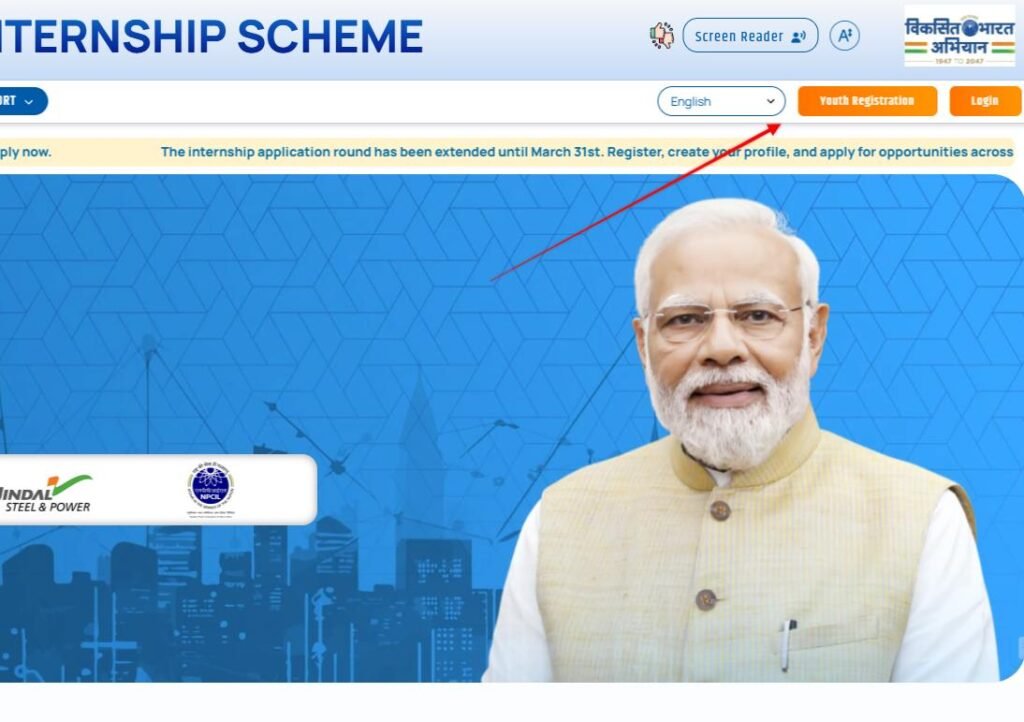Click the 'pply now.' ticker text
Viewport: 1024px width, 722px height.
tap(25, 152)
